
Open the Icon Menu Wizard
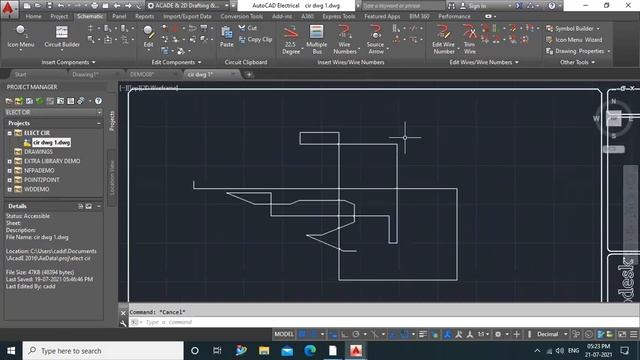[x=574, y=40]
